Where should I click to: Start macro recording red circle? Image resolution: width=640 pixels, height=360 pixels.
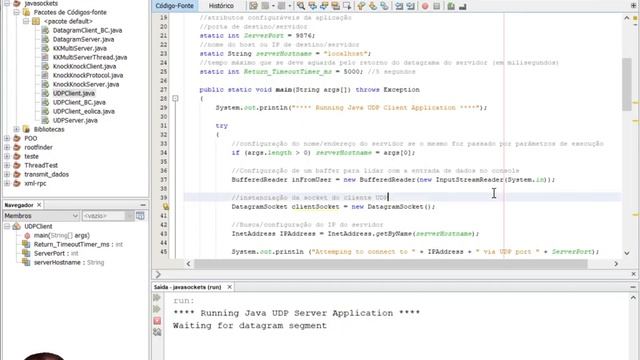(425, 6)
